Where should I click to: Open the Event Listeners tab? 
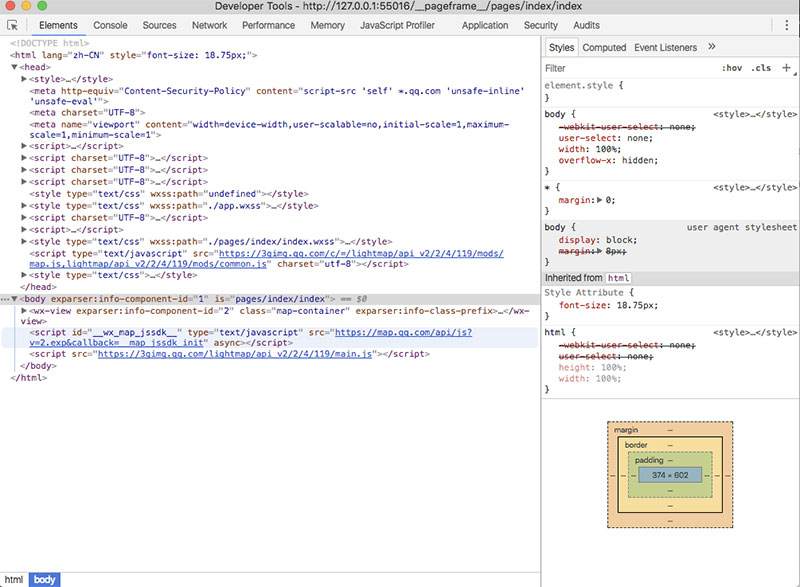point(665,47)
